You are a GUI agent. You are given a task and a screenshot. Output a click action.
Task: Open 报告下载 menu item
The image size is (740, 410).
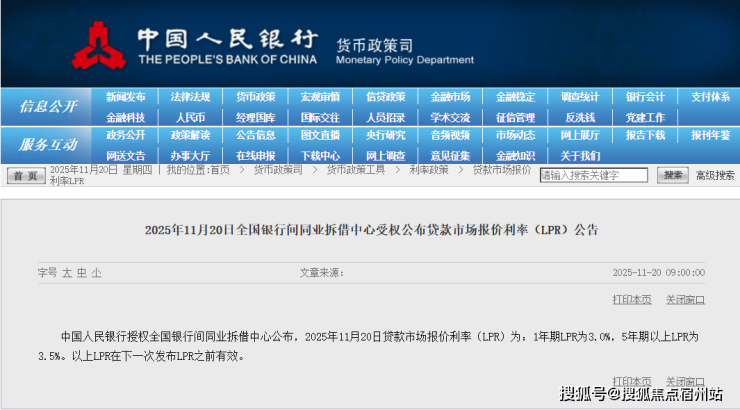click(645, 135)
